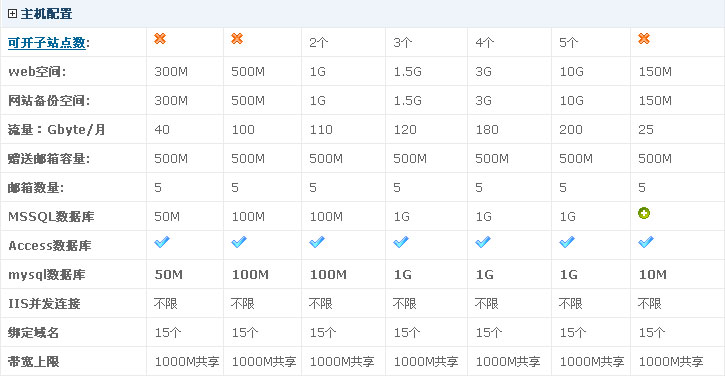725x376 pixels.
Task: Click green circle icon in MSSQL数据库 row
Action: click(x=644, y=213)
